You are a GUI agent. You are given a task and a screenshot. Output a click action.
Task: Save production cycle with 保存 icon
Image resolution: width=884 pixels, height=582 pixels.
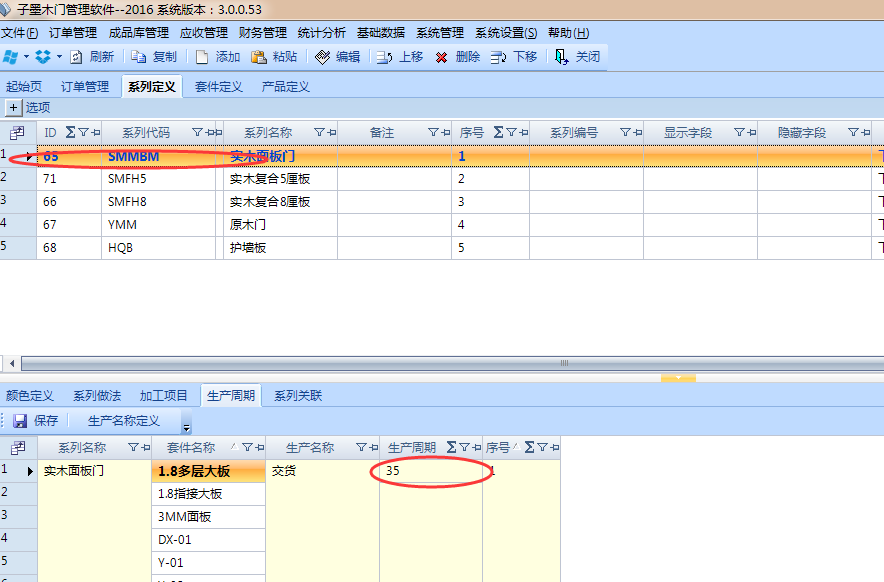click(x=21, y=421)
